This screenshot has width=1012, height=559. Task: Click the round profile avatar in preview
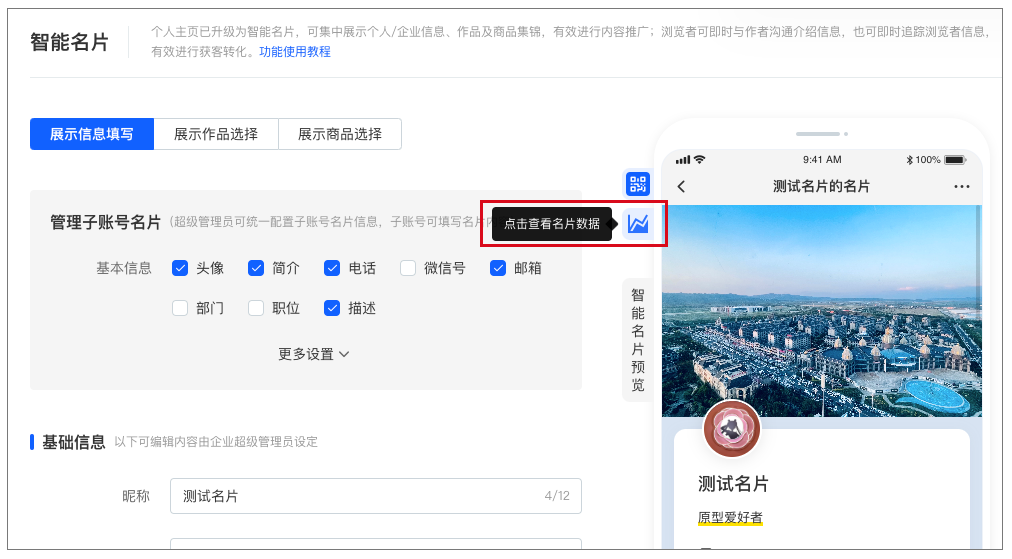[x=732, y=429]
